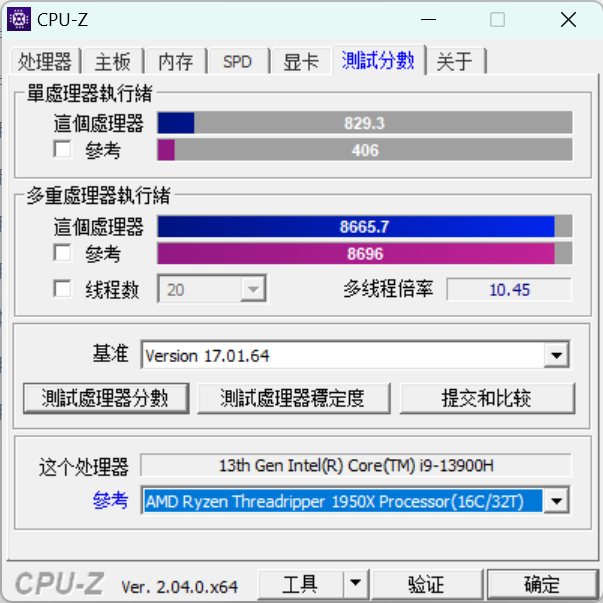Click the 验证 button
This screenshot has height=603, width=603.
point(426,584)
